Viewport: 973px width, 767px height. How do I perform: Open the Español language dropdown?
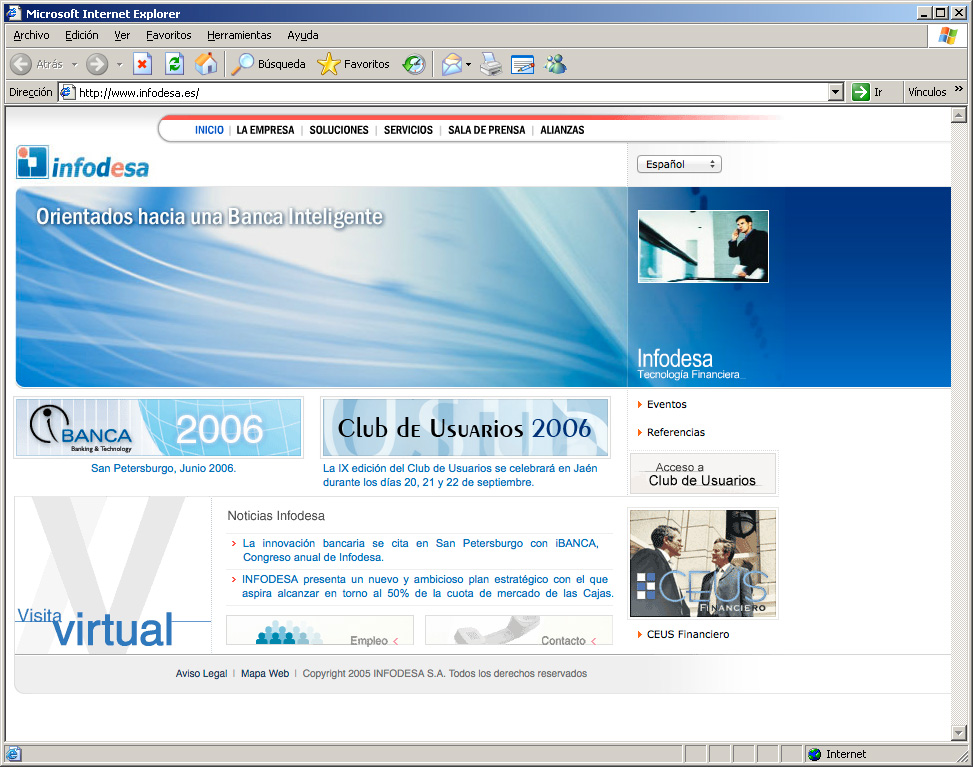click(x=679, y=164)
